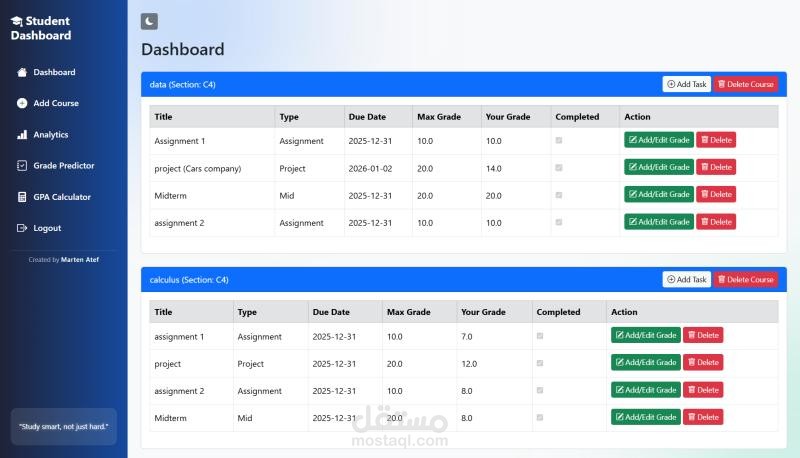Viewport: 800px width, 458px height.
Task: Toggle Completed checkbox for data assignment 2
Action: [559, 222]
